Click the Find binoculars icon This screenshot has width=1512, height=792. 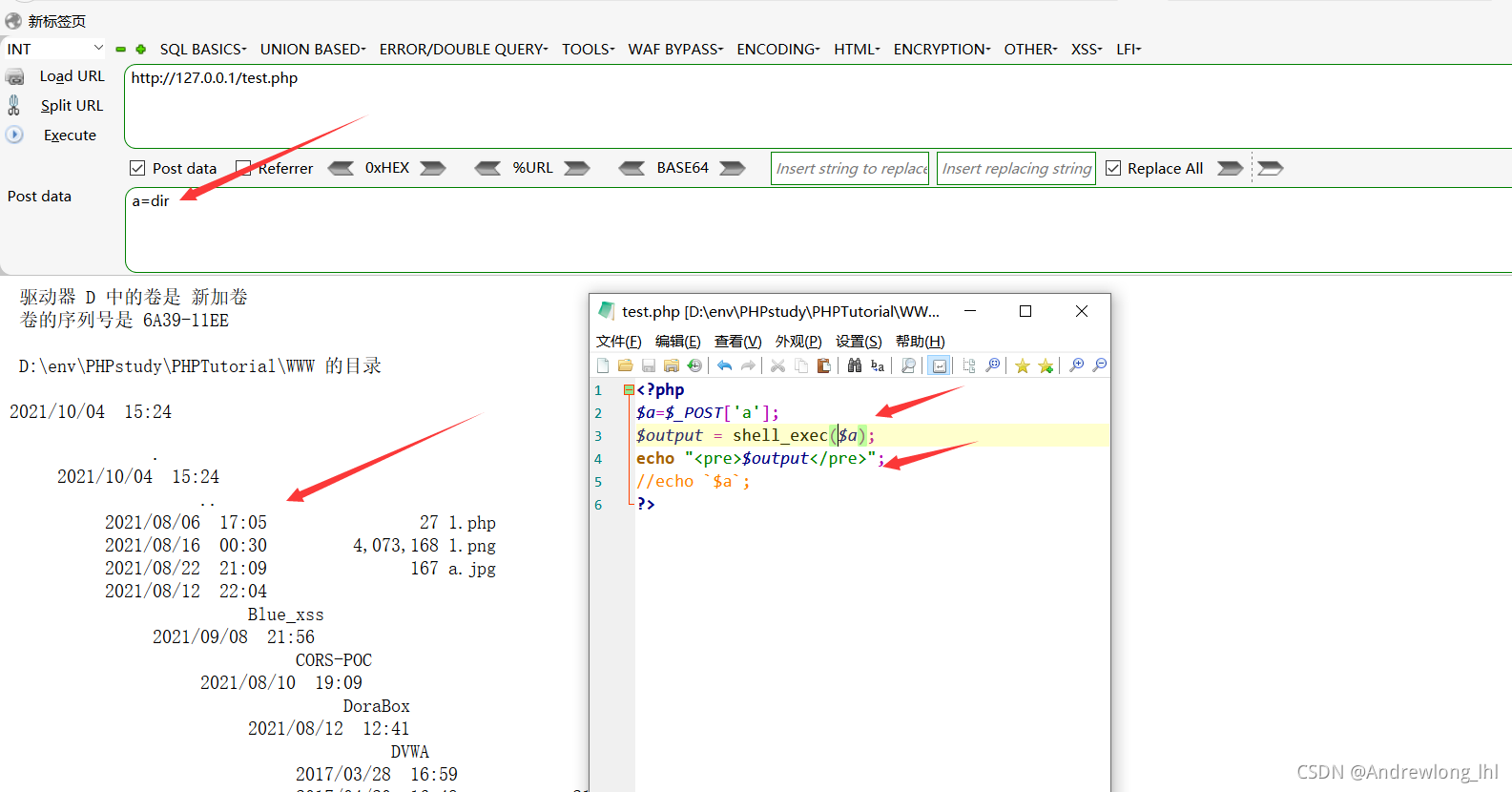855,365
